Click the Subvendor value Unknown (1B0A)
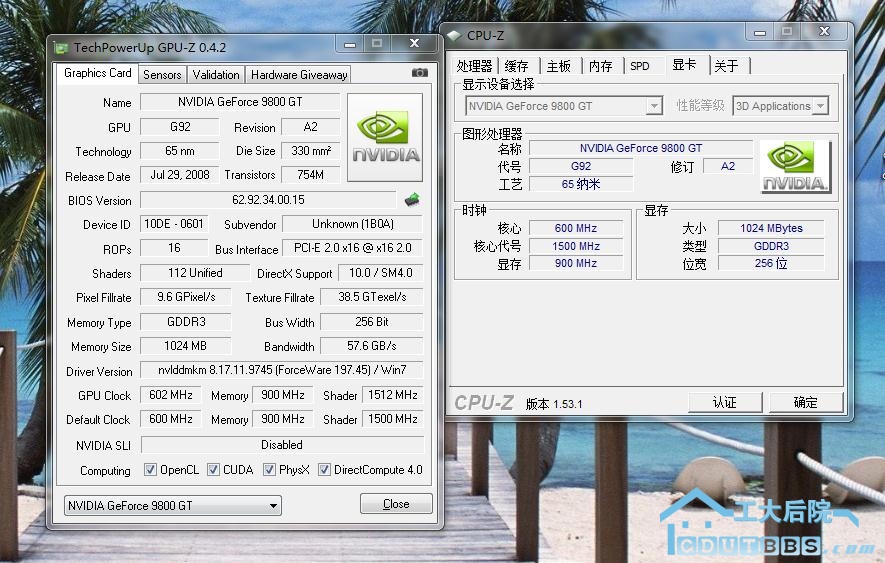This screenshot has width=885, height=563. [353, 224]
